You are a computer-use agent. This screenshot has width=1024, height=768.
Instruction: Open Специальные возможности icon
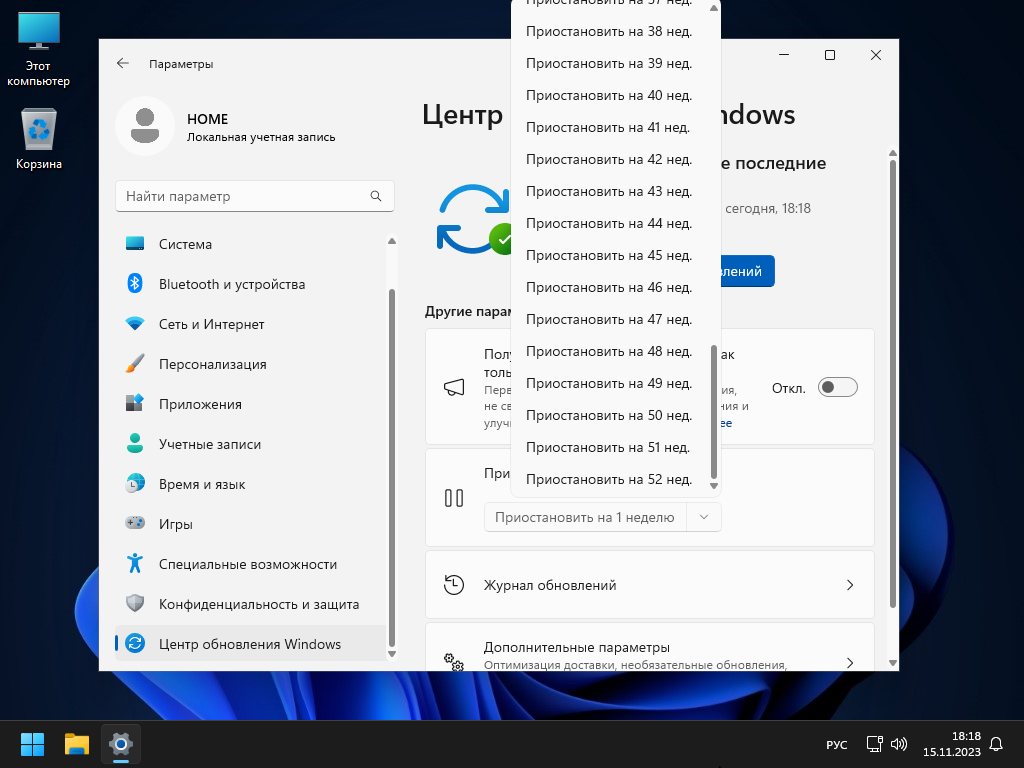135,564
